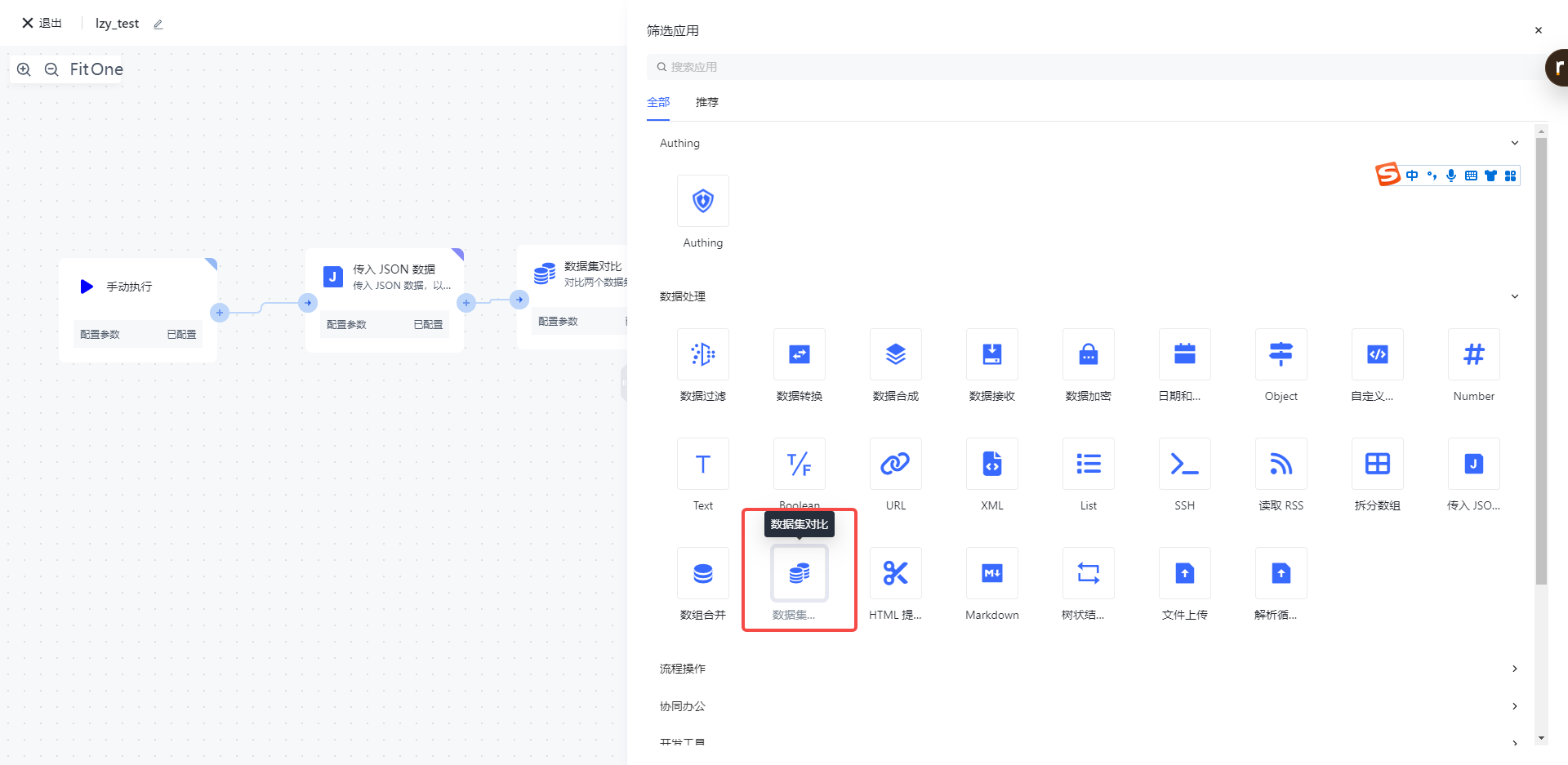Screen dimensions: 1568x765
Task: Add the Markdown app icon
Action: (x=991, y=573)
